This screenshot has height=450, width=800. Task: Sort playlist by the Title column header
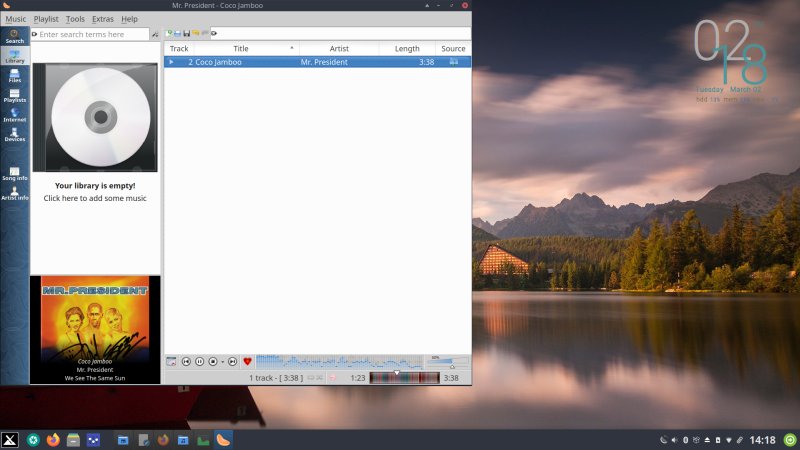pos(241,48)
